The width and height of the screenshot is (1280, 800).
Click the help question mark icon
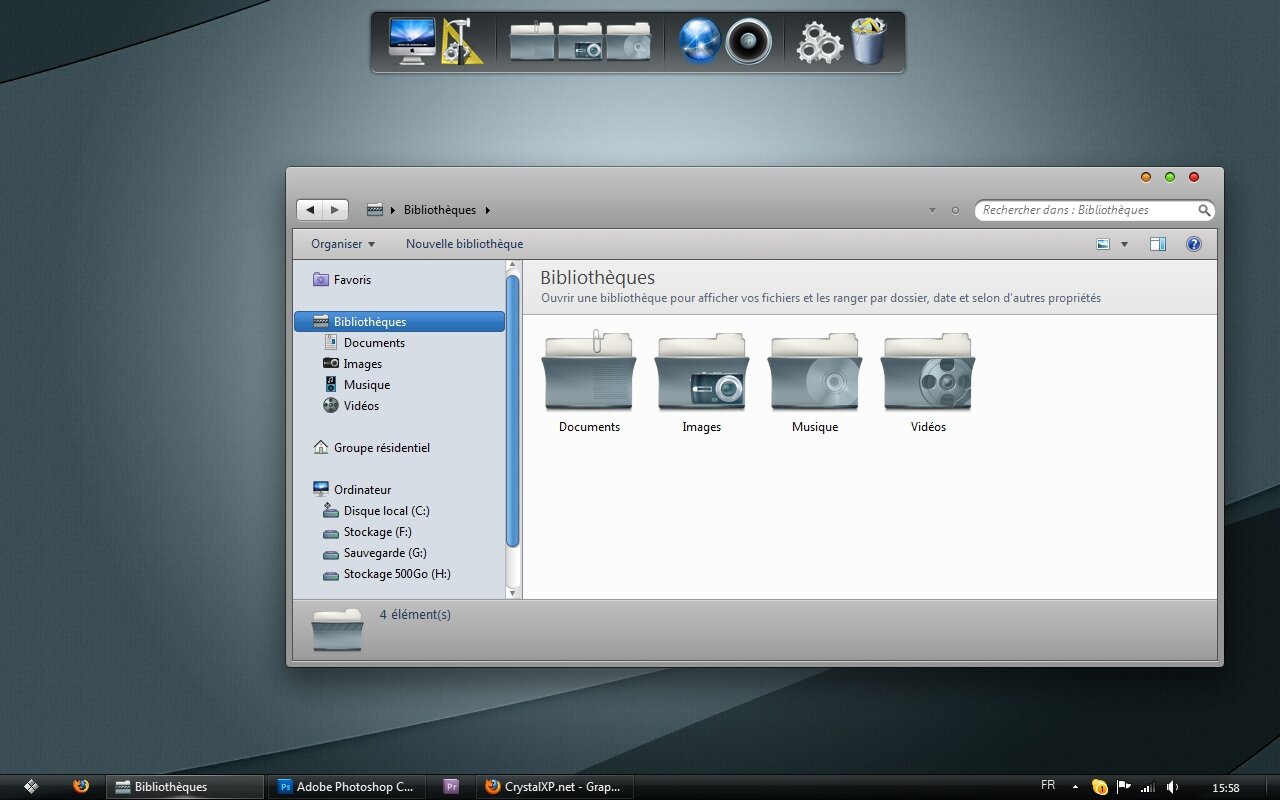[x=1193, y=244]
